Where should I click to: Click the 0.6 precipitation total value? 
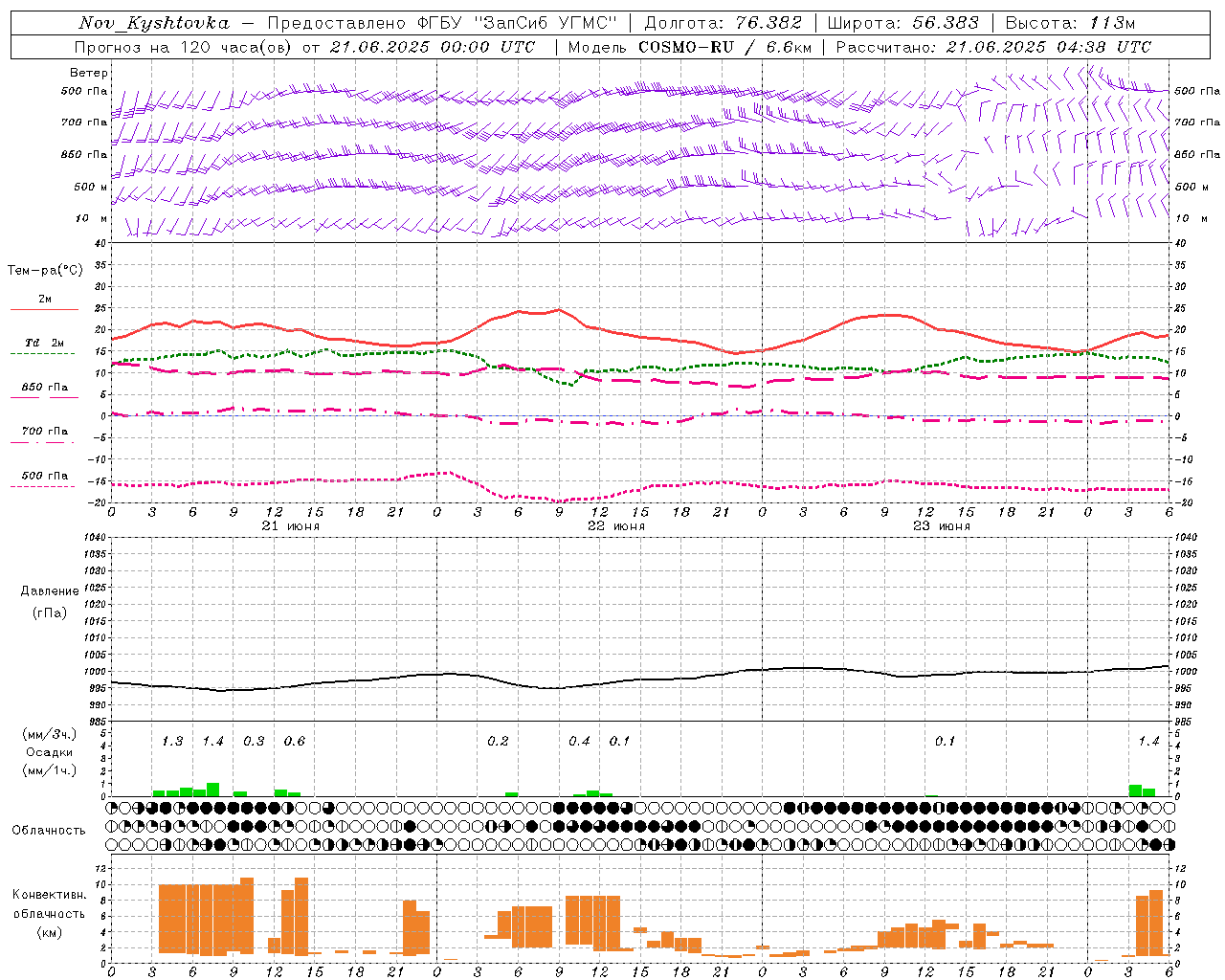tap(295, 742)
